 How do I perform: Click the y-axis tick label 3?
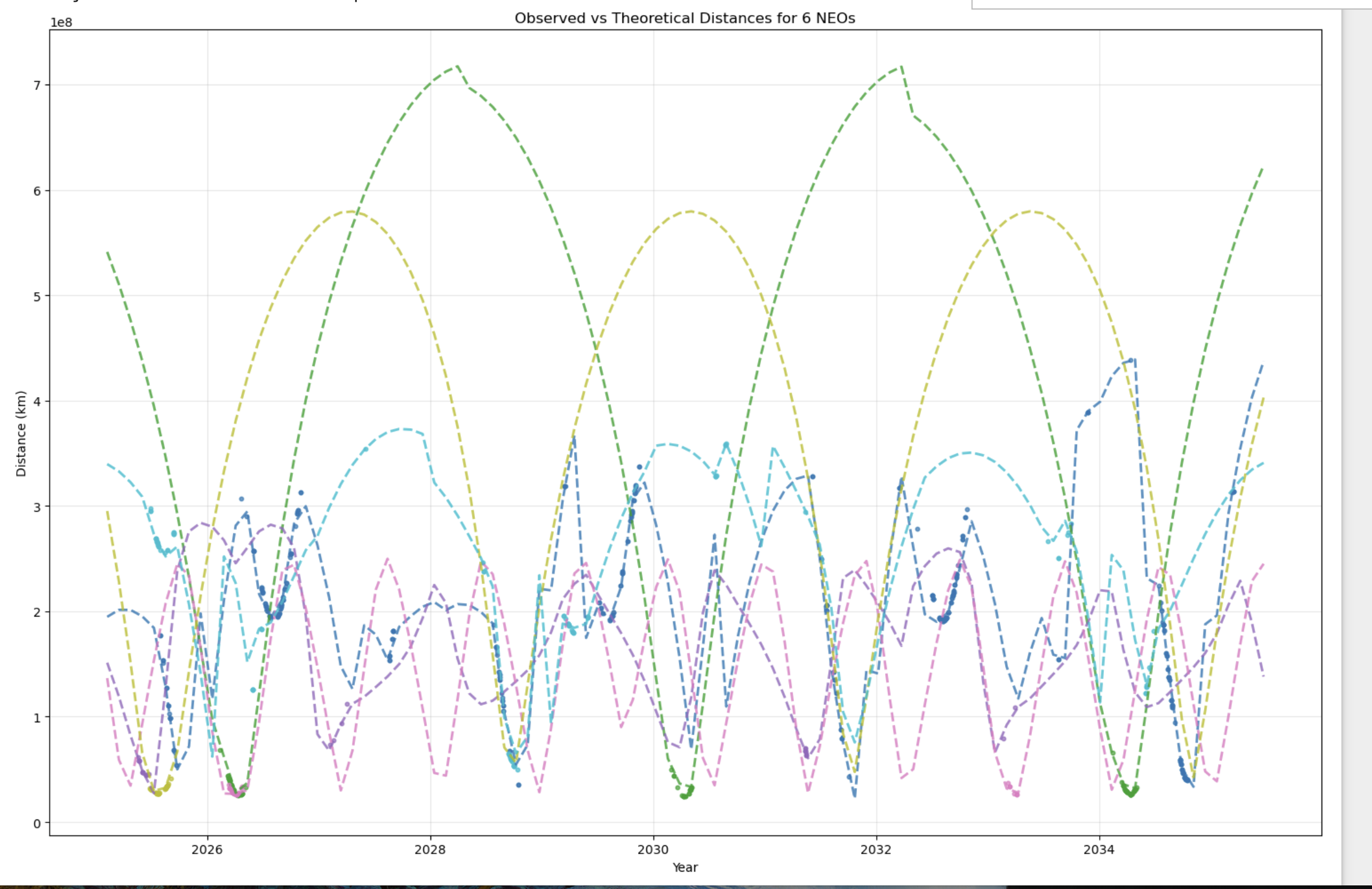(x=37, y=507)
